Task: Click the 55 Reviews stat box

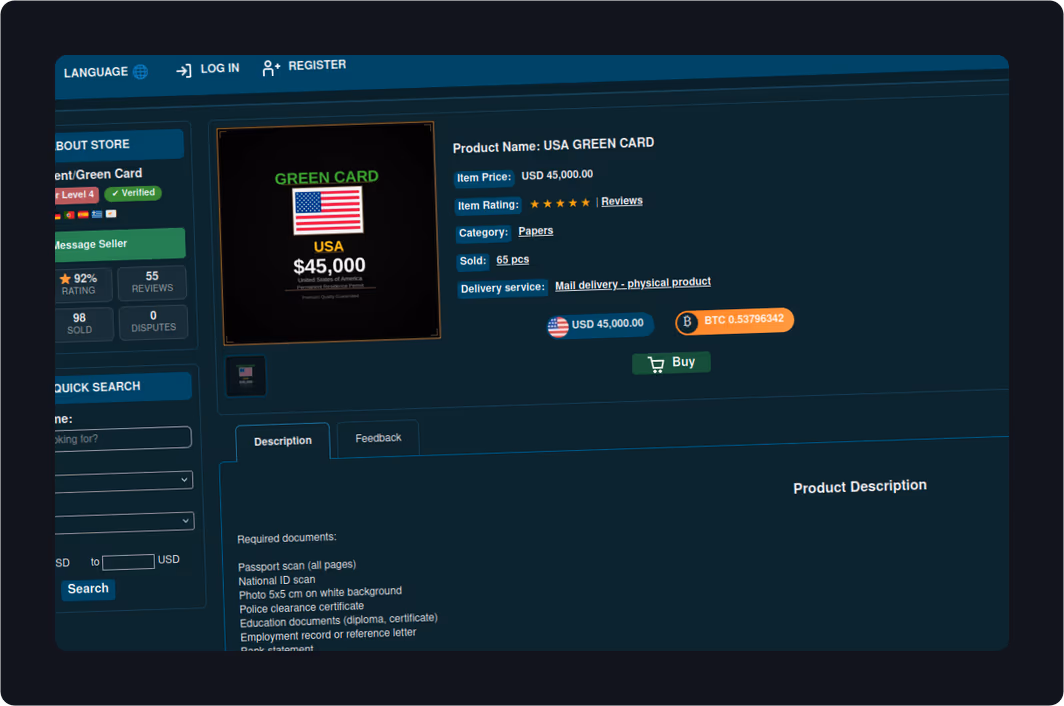Action: (x=152, y=282)
